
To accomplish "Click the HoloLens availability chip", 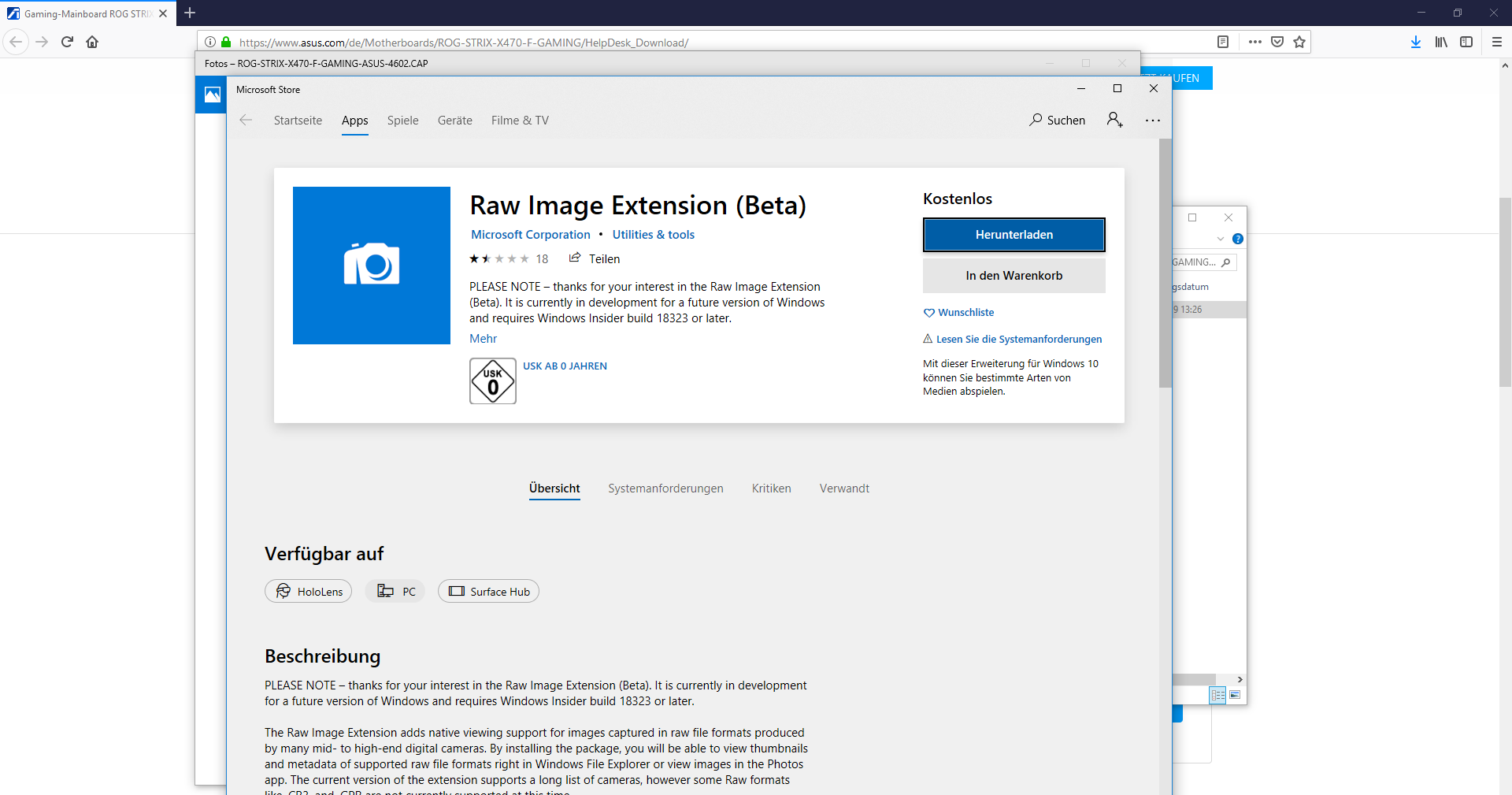I will (309, 591).
